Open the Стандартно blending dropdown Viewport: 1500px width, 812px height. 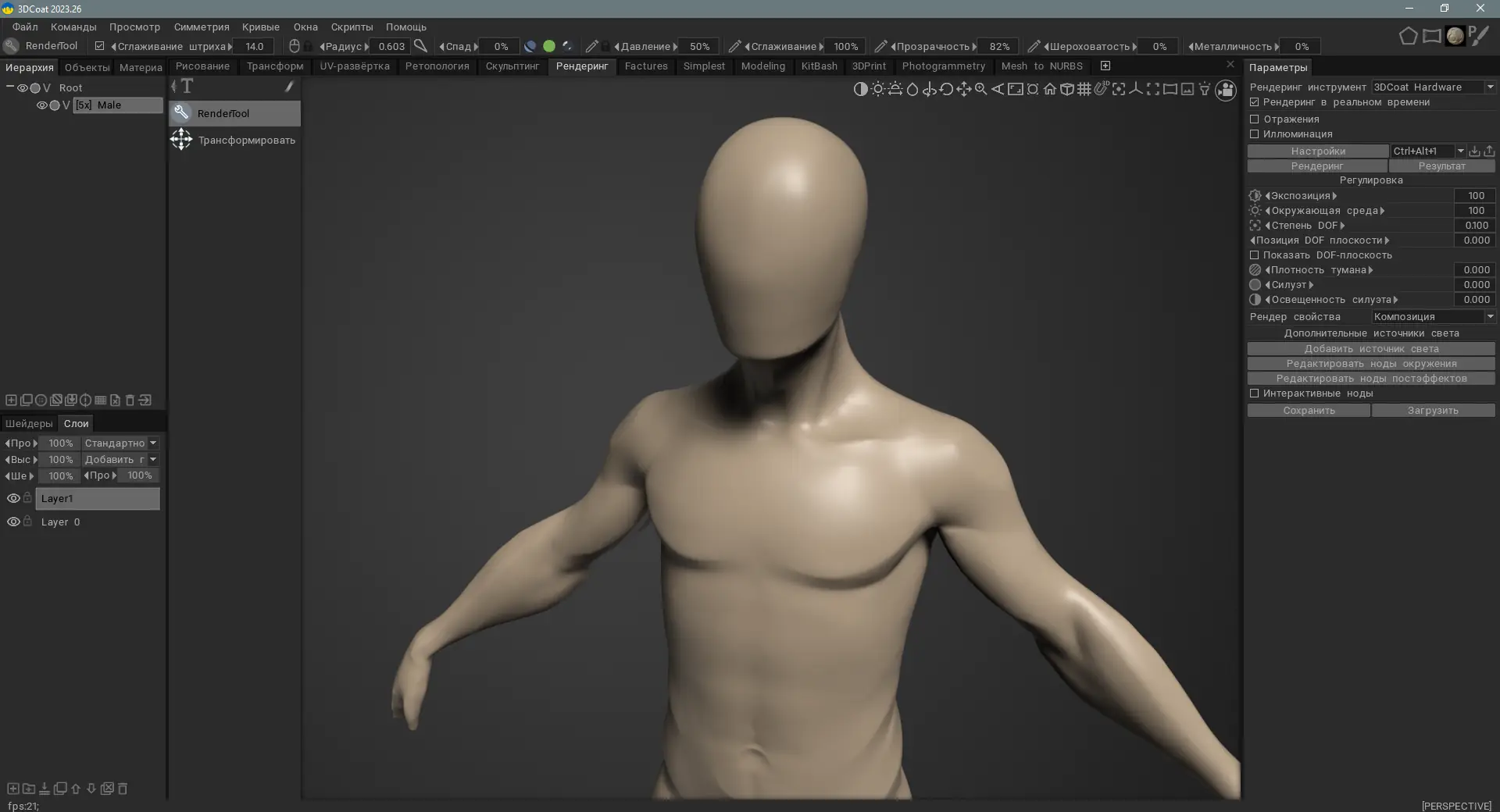120,443
